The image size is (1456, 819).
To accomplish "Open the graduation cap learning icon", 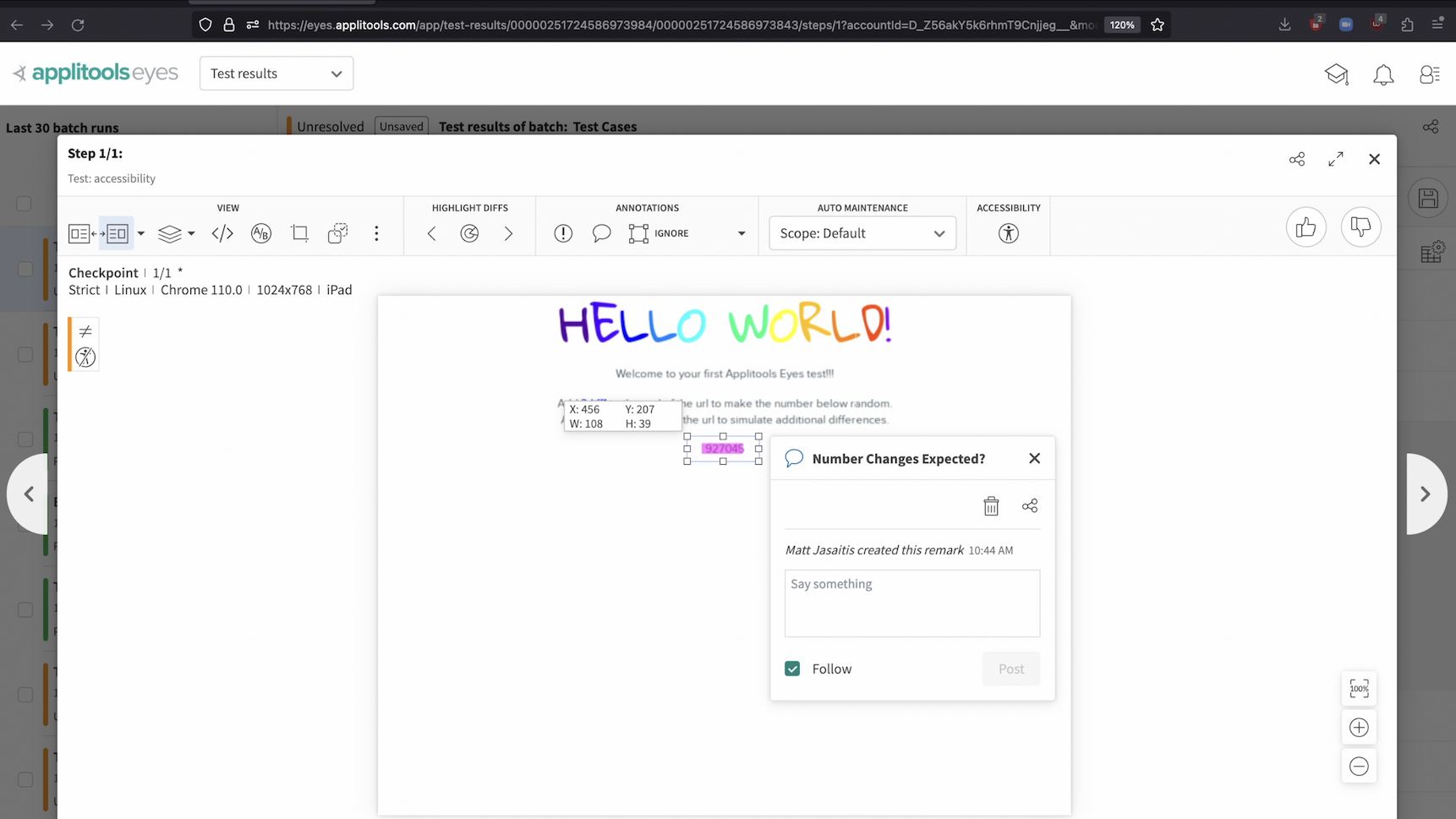I will (1337, 74).
